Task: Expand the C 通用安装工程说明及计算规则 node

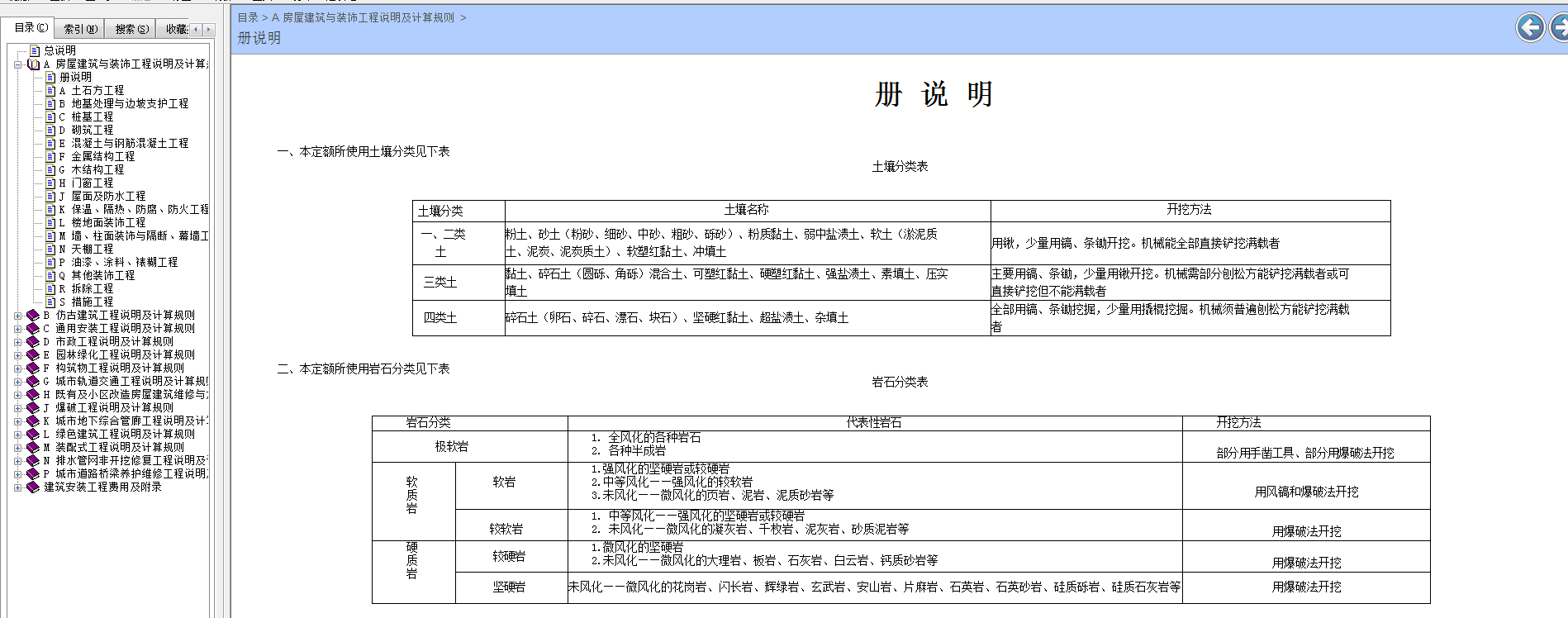Action: point(17,329)
